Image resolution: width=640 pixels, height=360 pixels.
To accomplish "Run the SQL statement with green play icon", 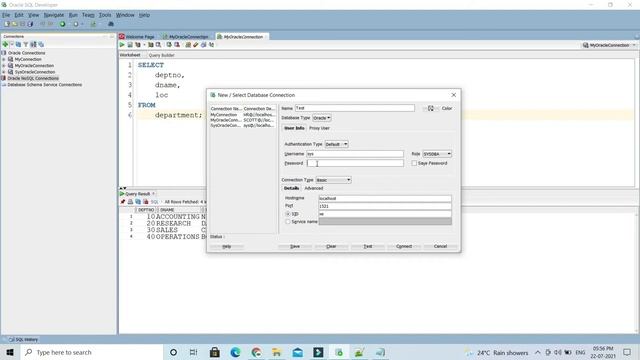I will (122, 44).
